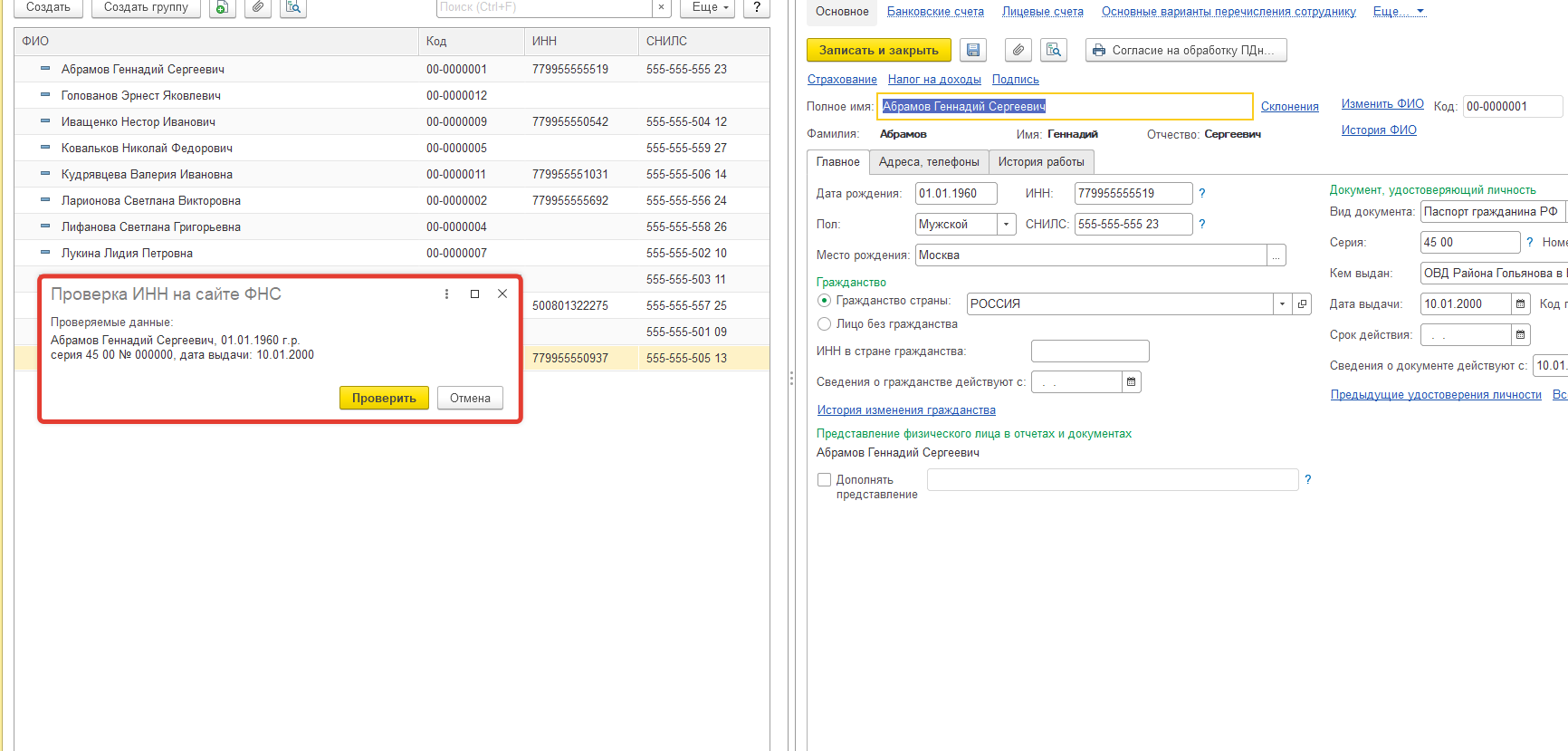1568x751 pixels.
Task: Click the save diskette icon in employee card
Action: (x=973, y=50)
